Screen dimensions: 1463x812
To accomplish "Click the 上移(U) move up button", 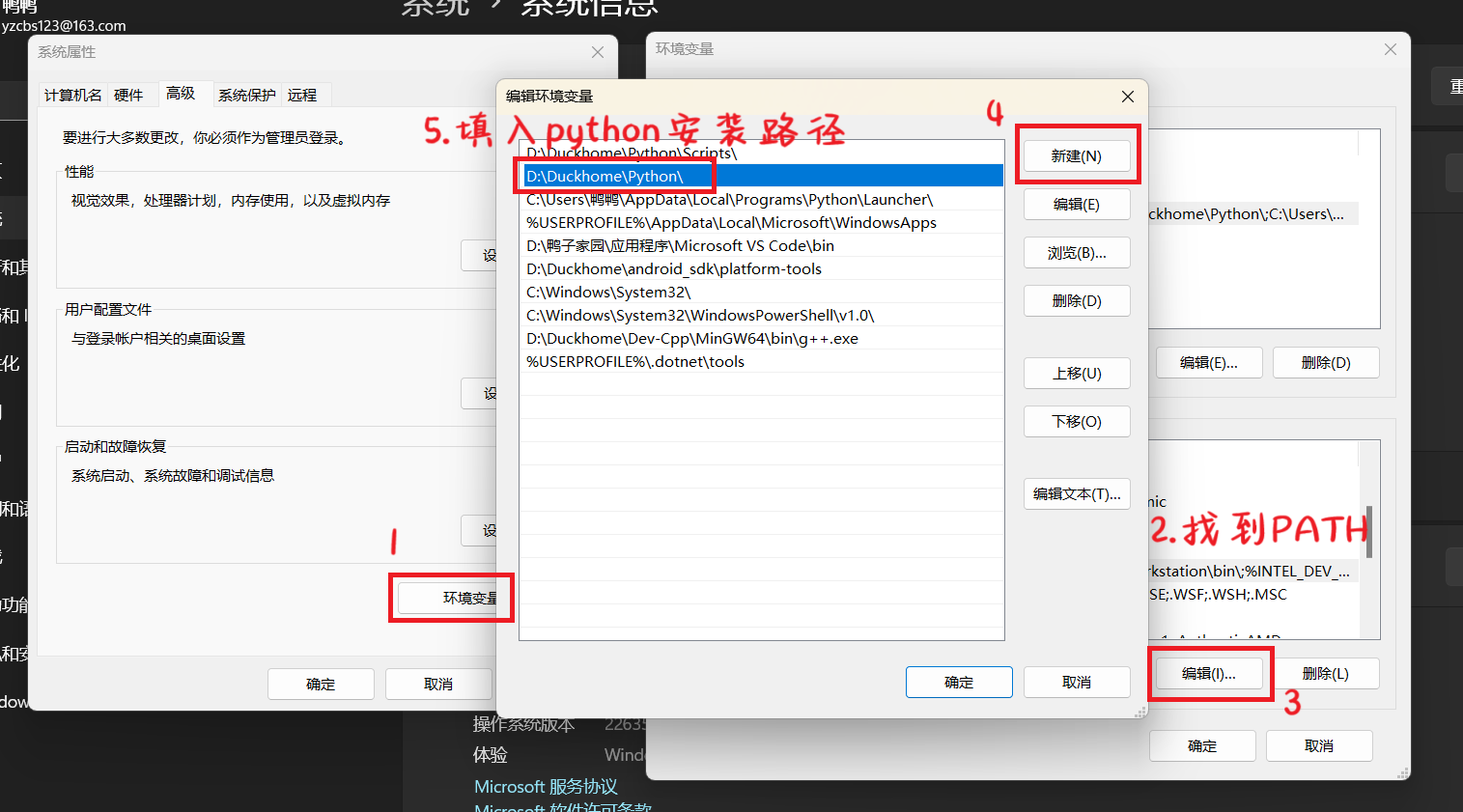I will [x=1077, y=374].
